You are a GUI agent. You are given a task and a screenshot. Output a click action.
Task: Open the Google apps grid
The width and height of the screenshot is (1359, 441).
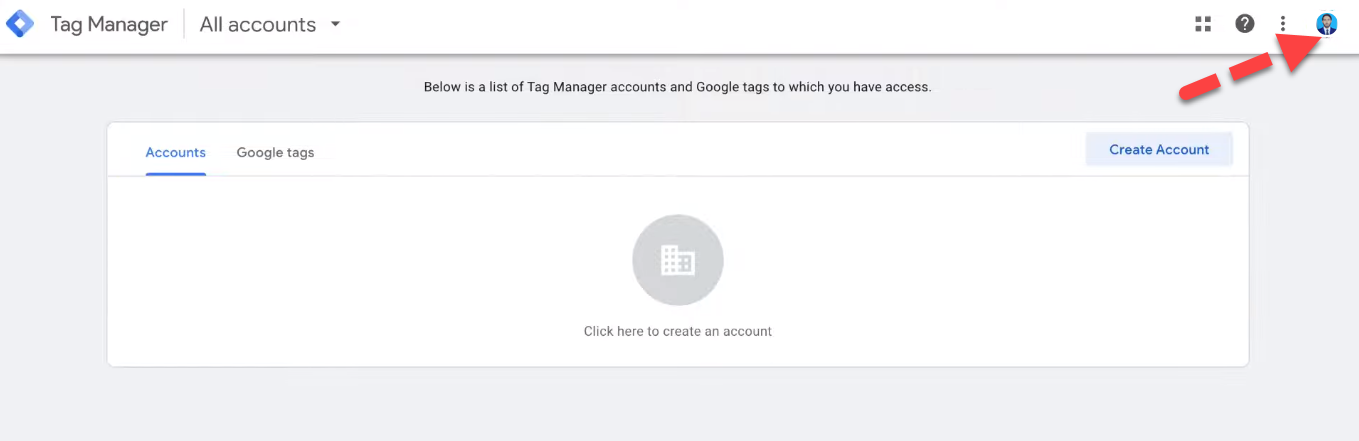tap(1203, 24)
